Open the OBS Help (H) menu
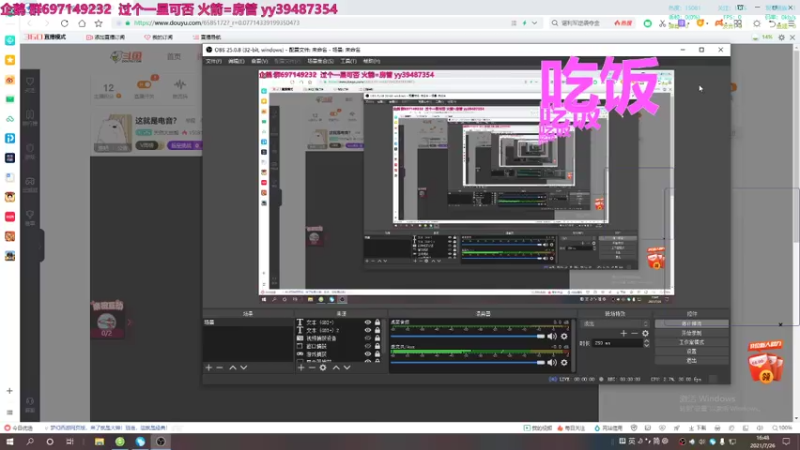This screenshot has height=450, width=800. click(371, 61)
